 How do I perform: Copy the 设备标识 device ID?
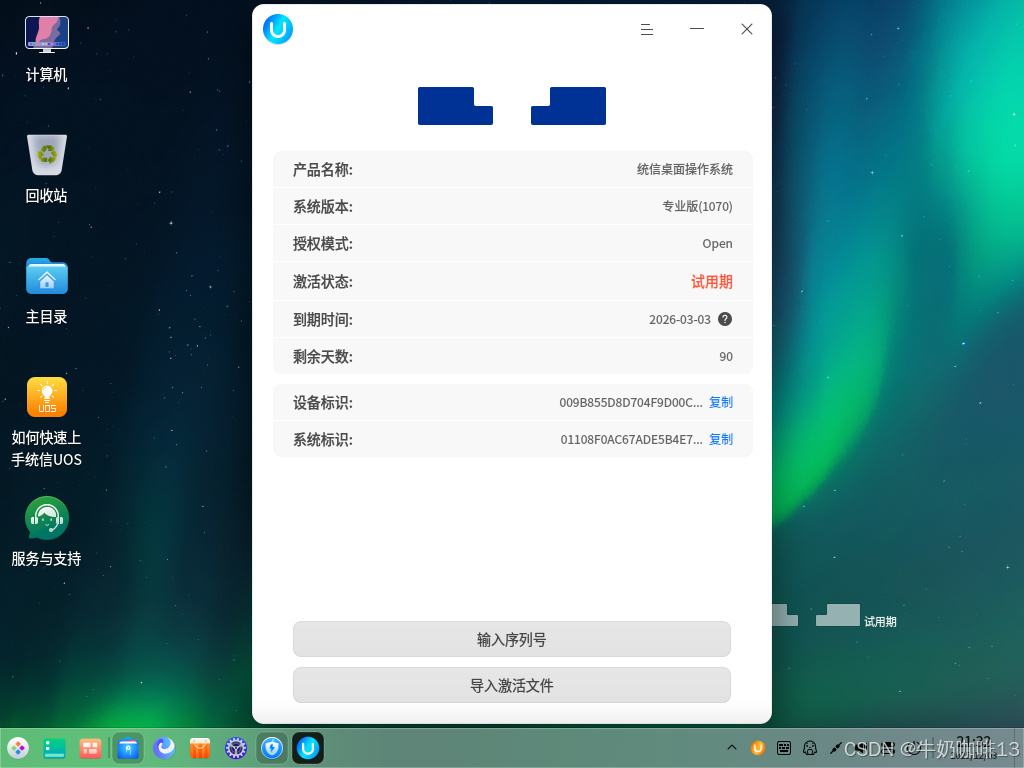(x=721, y=402)
